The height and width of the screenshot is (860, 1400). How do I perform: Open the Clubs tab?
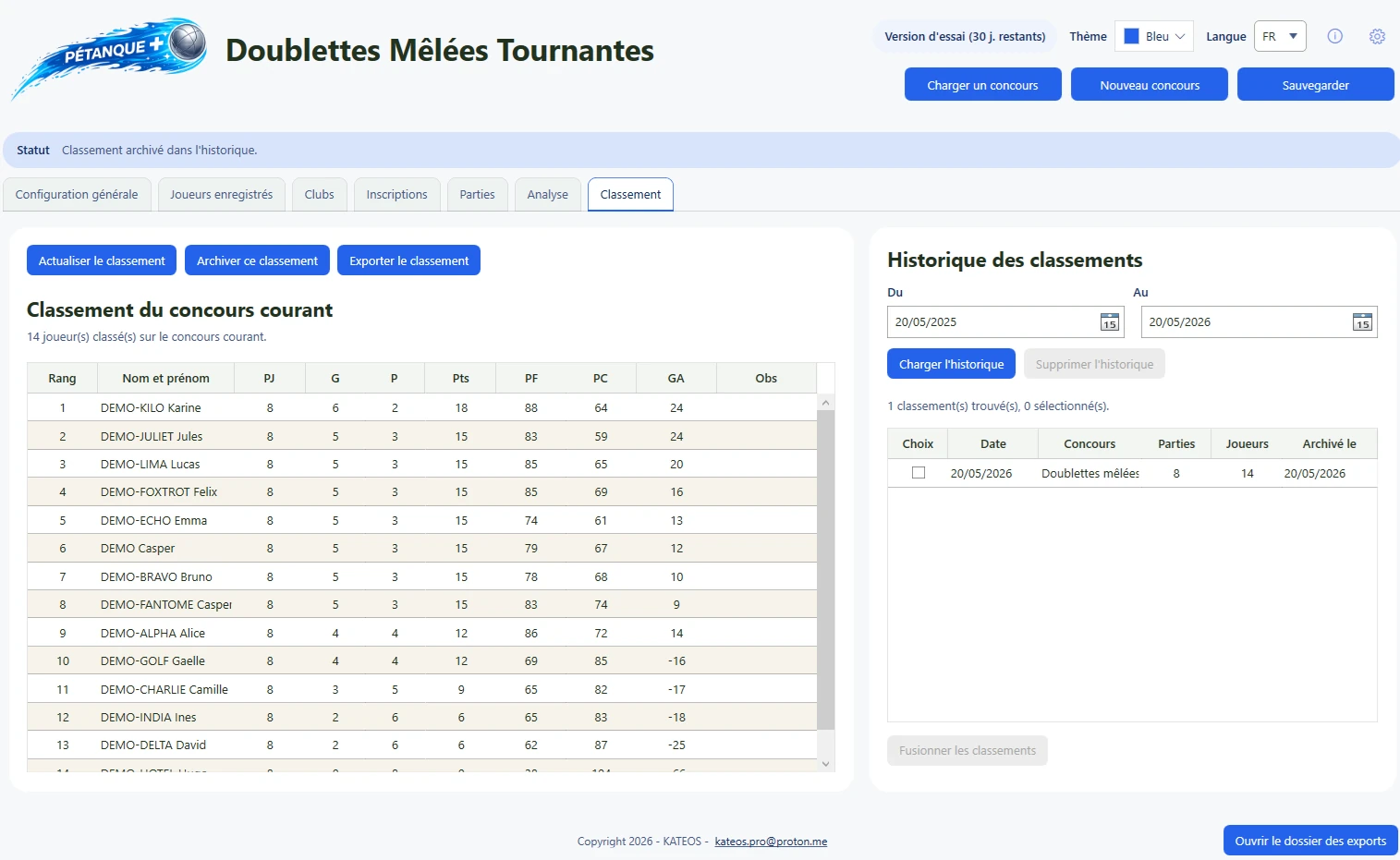click(320, 194)
